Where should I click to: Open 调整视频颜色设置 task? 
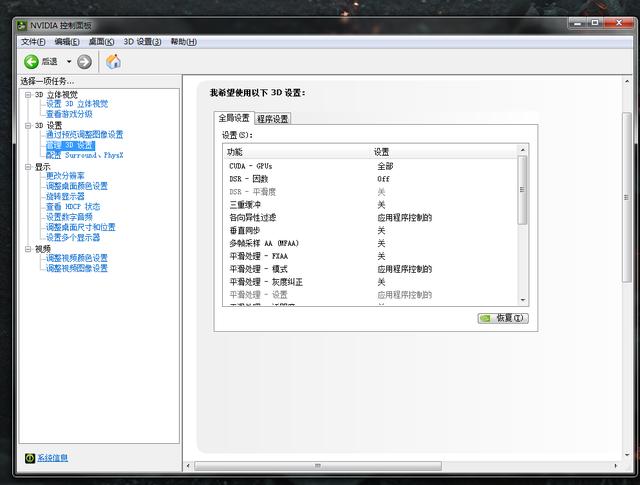pyautogui.click(x=77, y=258)
